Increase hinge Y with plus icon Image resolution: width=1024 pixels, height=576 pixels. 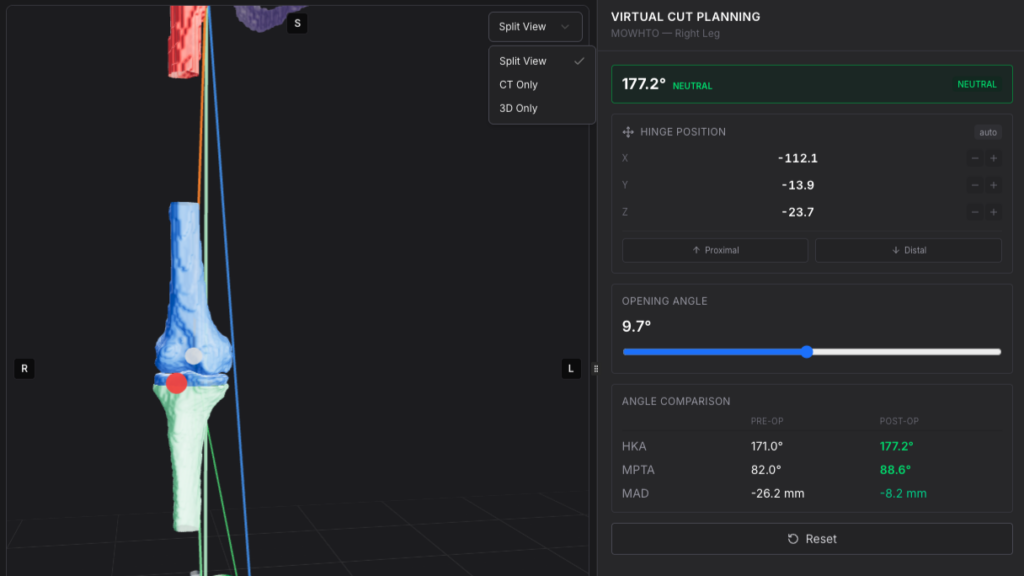(x=993, y=185)
